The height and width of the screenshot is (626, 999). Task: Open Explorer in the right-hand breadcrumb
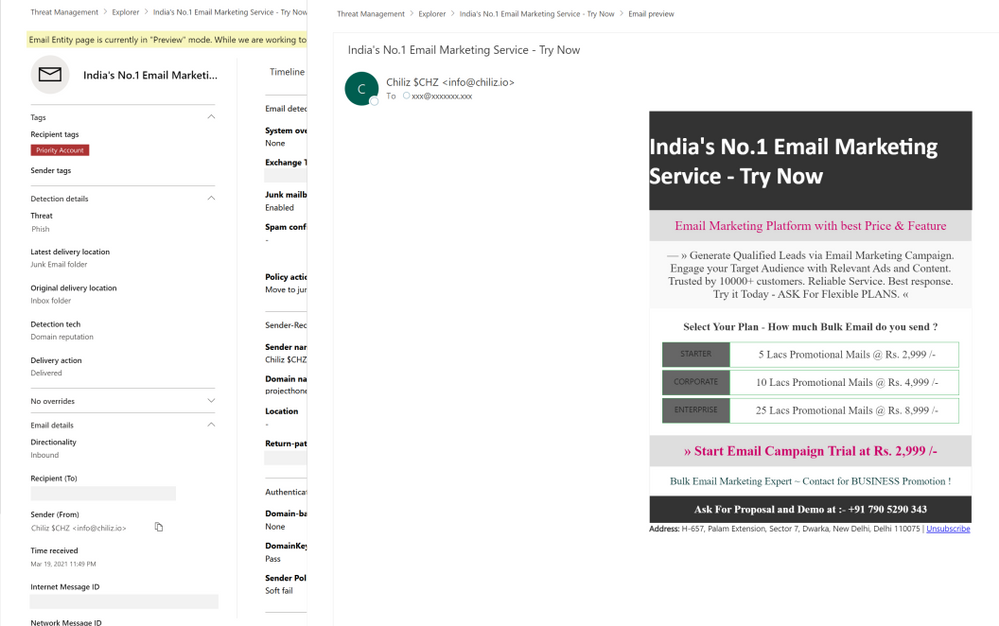tap(432, 14)
